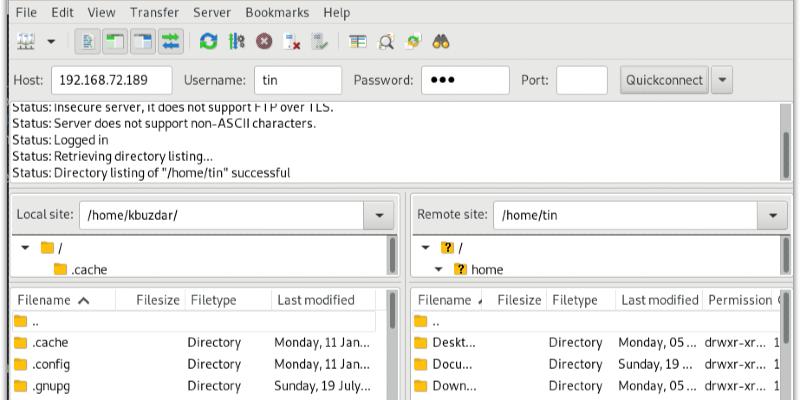Refresh the file and folder lists

pyautogui.click(x=208, y=42)
